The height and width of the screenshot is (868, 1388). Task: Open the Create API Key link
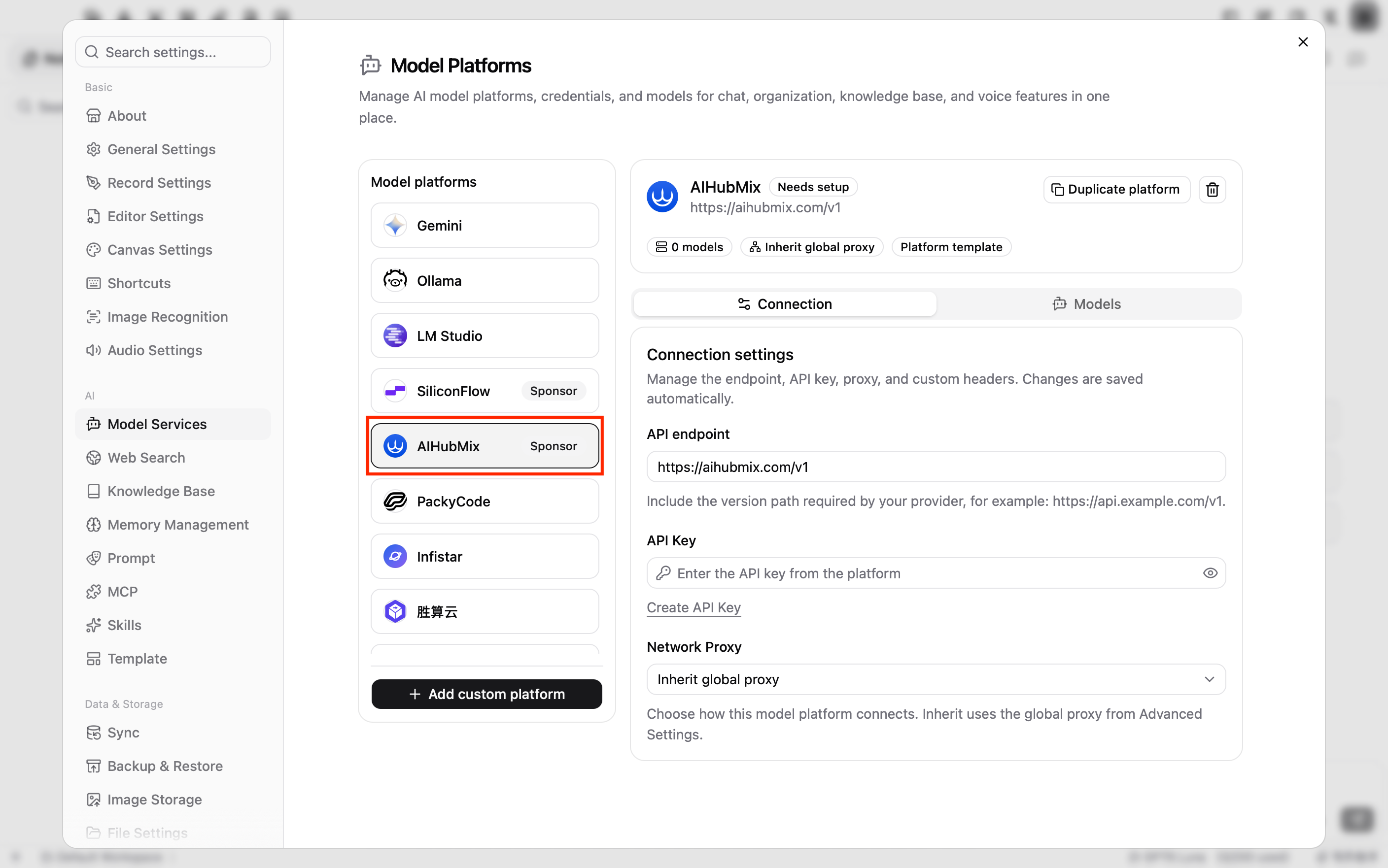pos(693,607)
